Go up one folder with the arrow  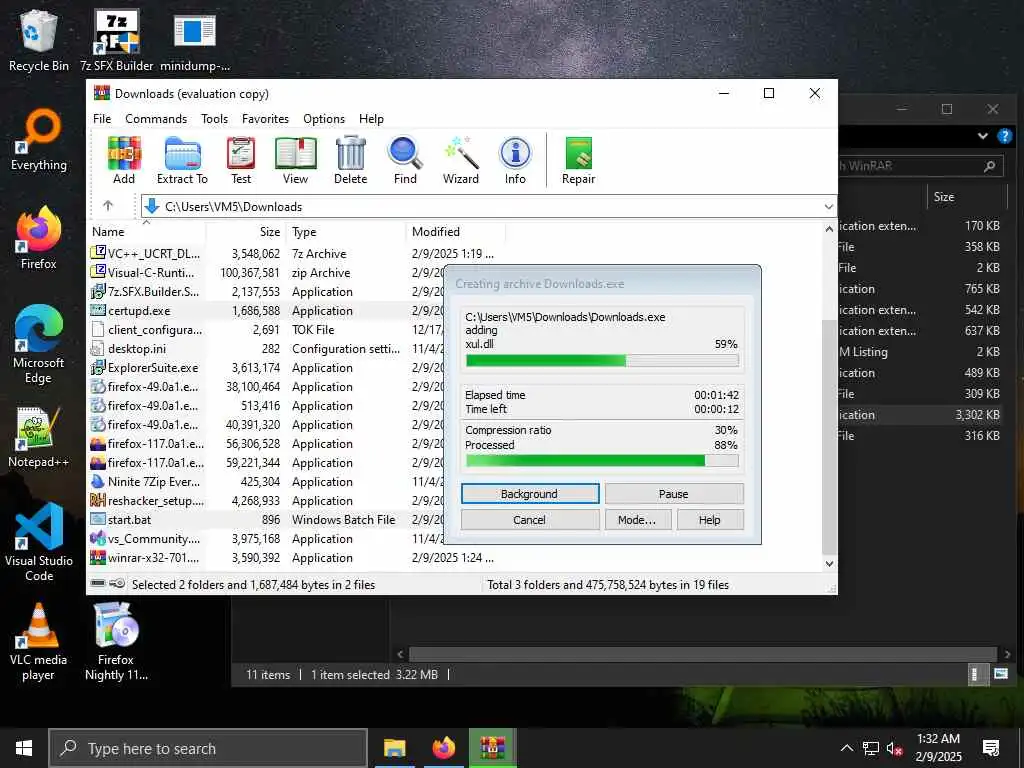pyautogui.click(x=108, y=206)
